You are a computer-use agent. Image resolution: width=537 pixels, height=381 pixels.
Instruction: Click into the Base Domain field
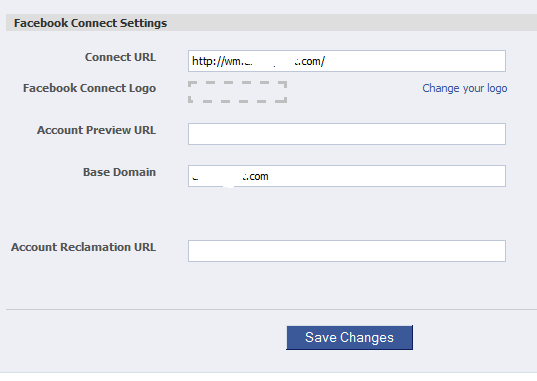(347, 176)
